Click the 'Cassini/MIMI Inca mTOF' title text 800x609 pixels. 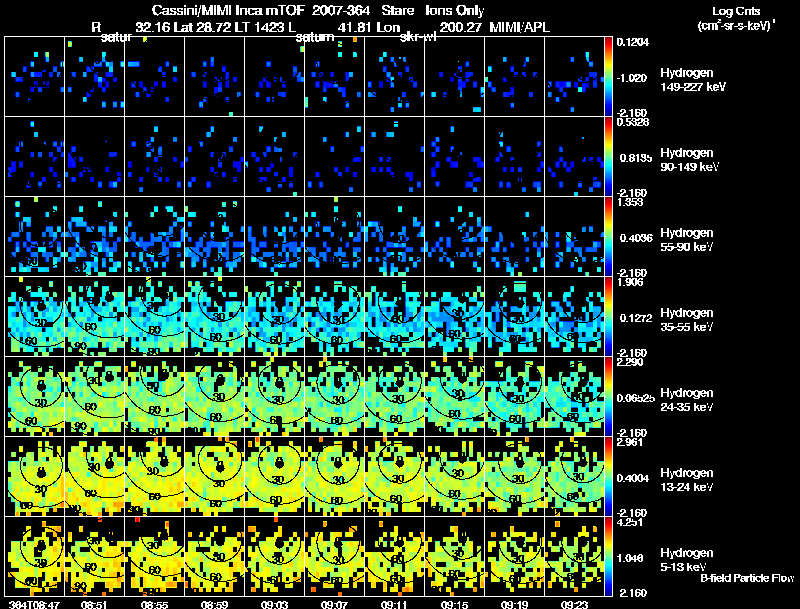[228, 10]
